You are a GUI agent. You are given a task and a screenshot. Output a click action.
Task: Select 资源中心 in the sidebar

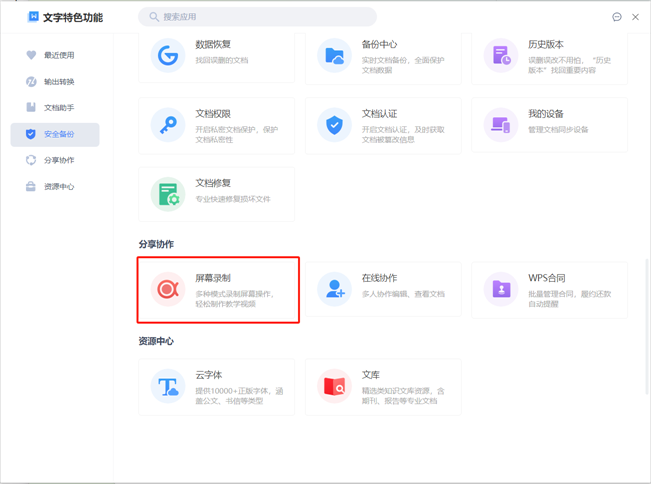click(x=58, y=186)
